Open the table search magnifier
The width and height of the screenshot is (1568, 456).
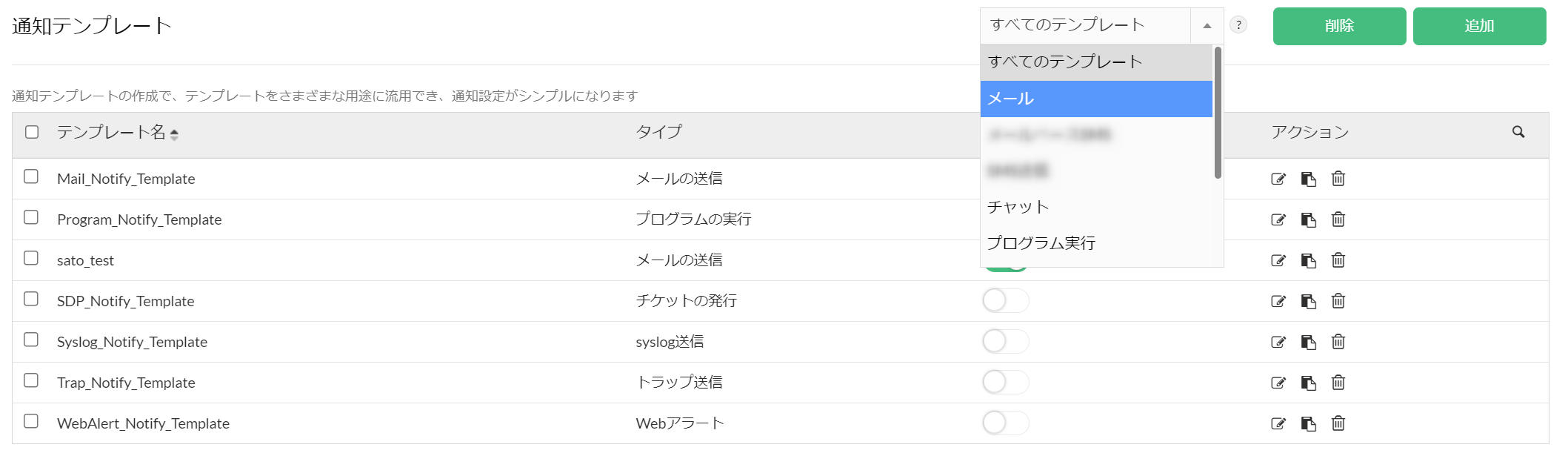point(1518,132)
